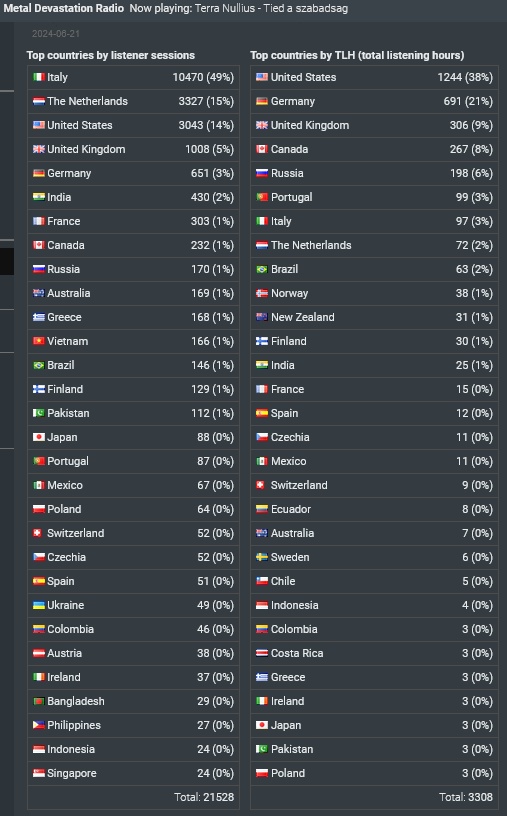This screenshot has height=816, width=507.
Task: Click the Germany flag in TLH table
Action: [262, 101]
